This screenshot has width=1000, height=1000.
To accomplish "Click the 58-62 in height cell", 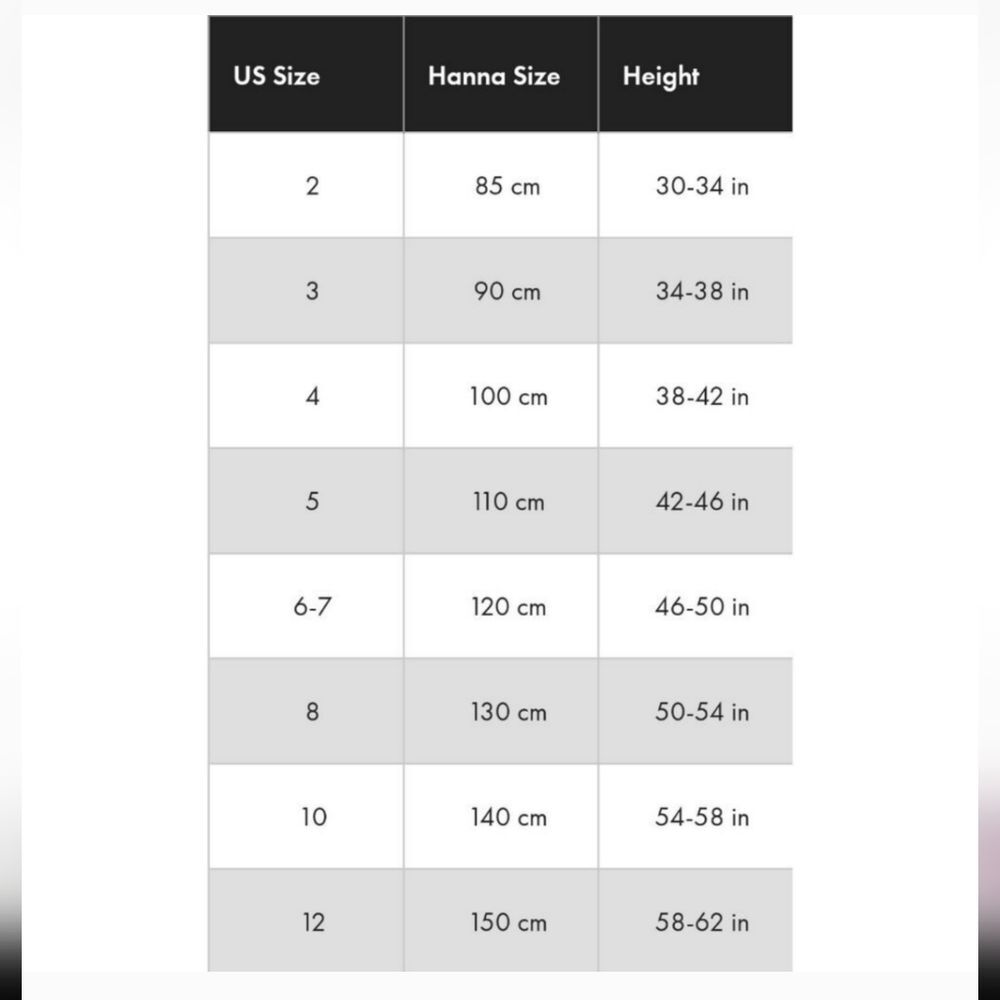I will (x=696, y=920).
